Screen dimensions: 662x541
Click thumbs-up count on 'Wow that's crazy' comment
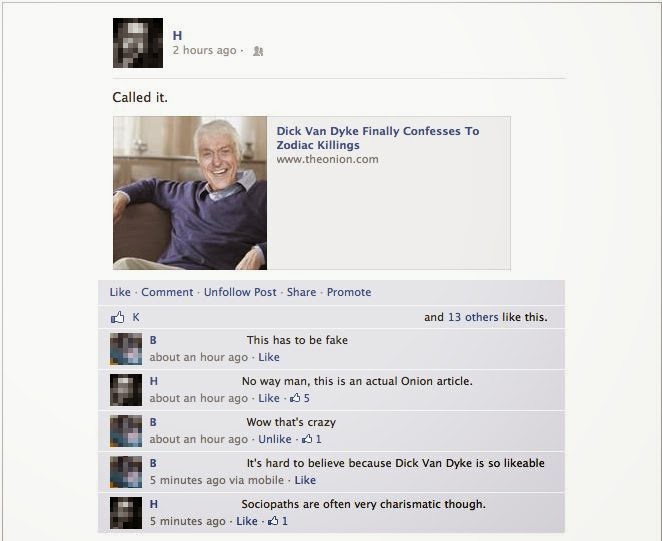(x=312, y=439)
